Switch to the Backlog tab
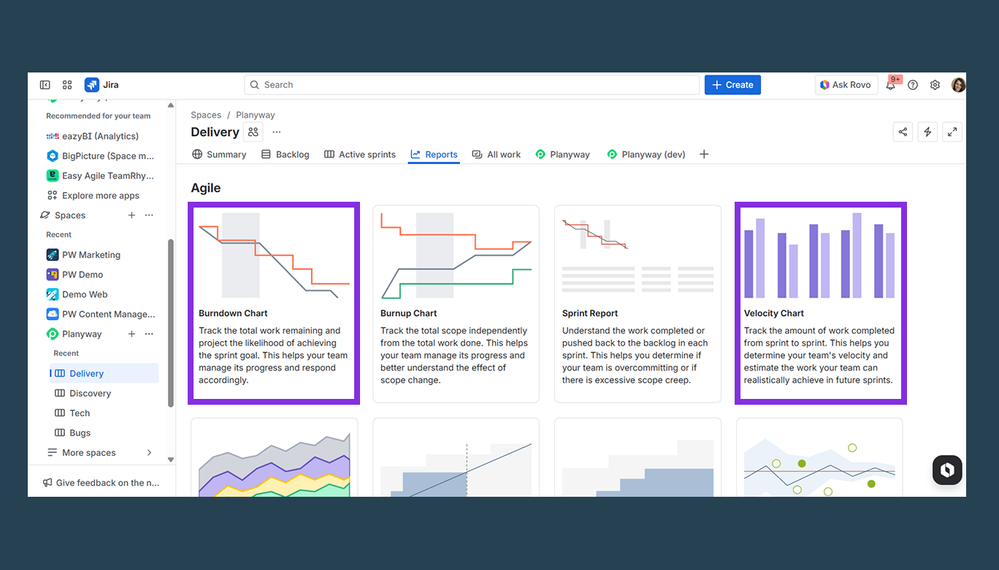 [x=285, y=154]
